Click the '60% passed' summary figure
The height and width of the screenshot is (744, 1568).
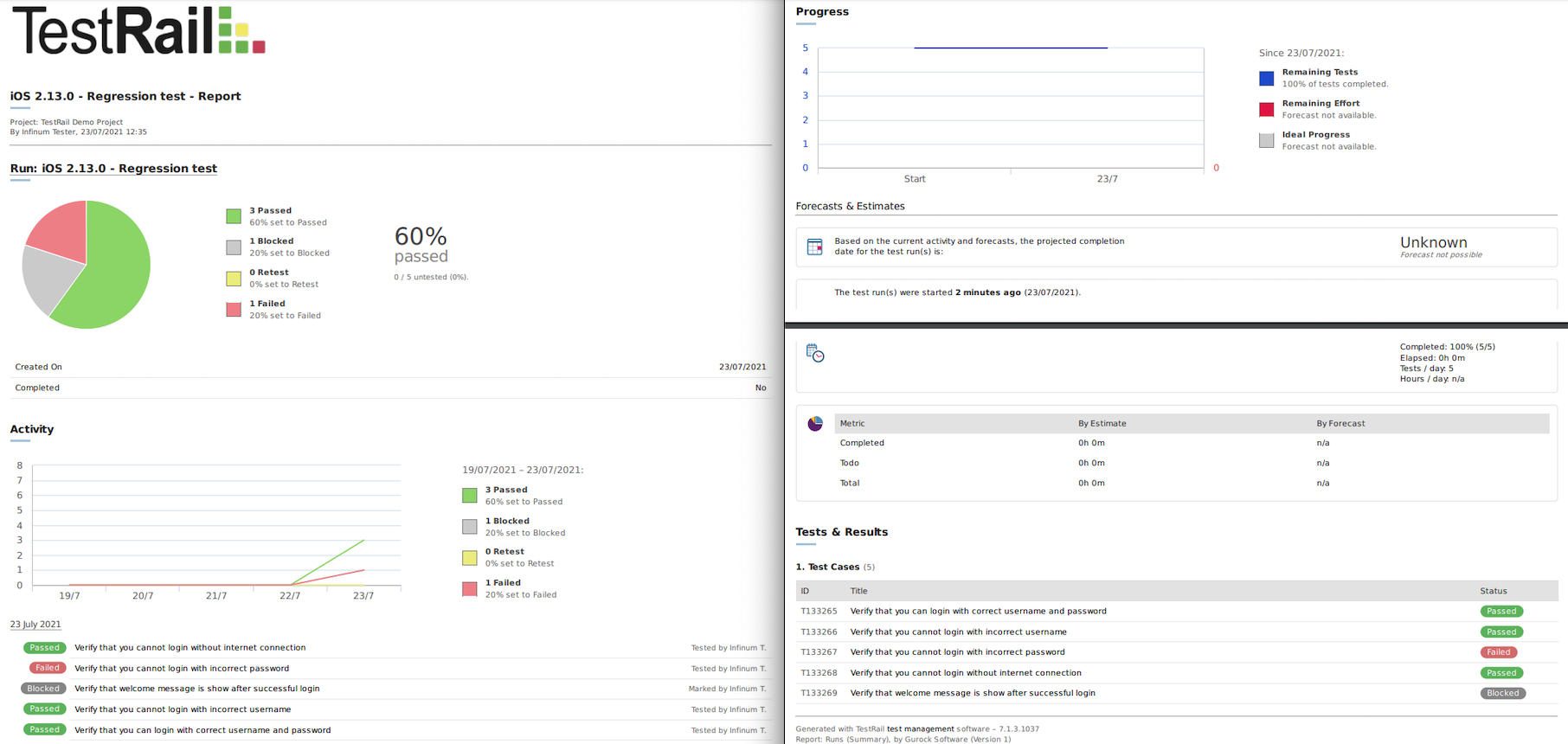pyautogui.click(x=421, y=244)
